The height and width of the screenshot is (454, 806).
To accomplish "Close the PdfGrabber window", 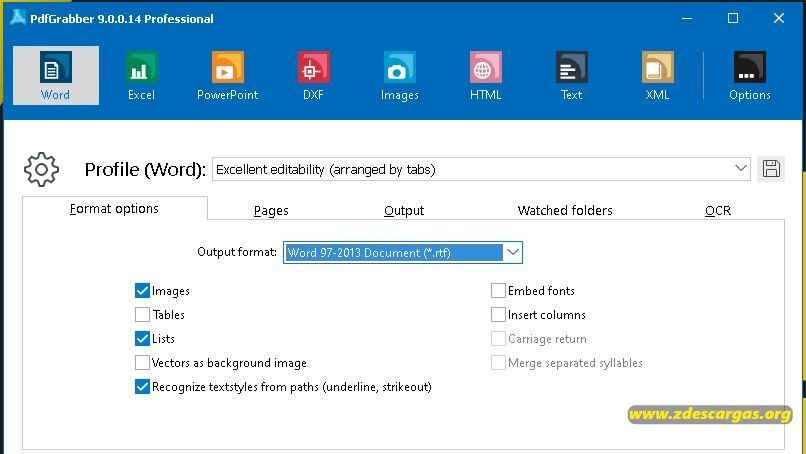I will [x=779, y=19].
